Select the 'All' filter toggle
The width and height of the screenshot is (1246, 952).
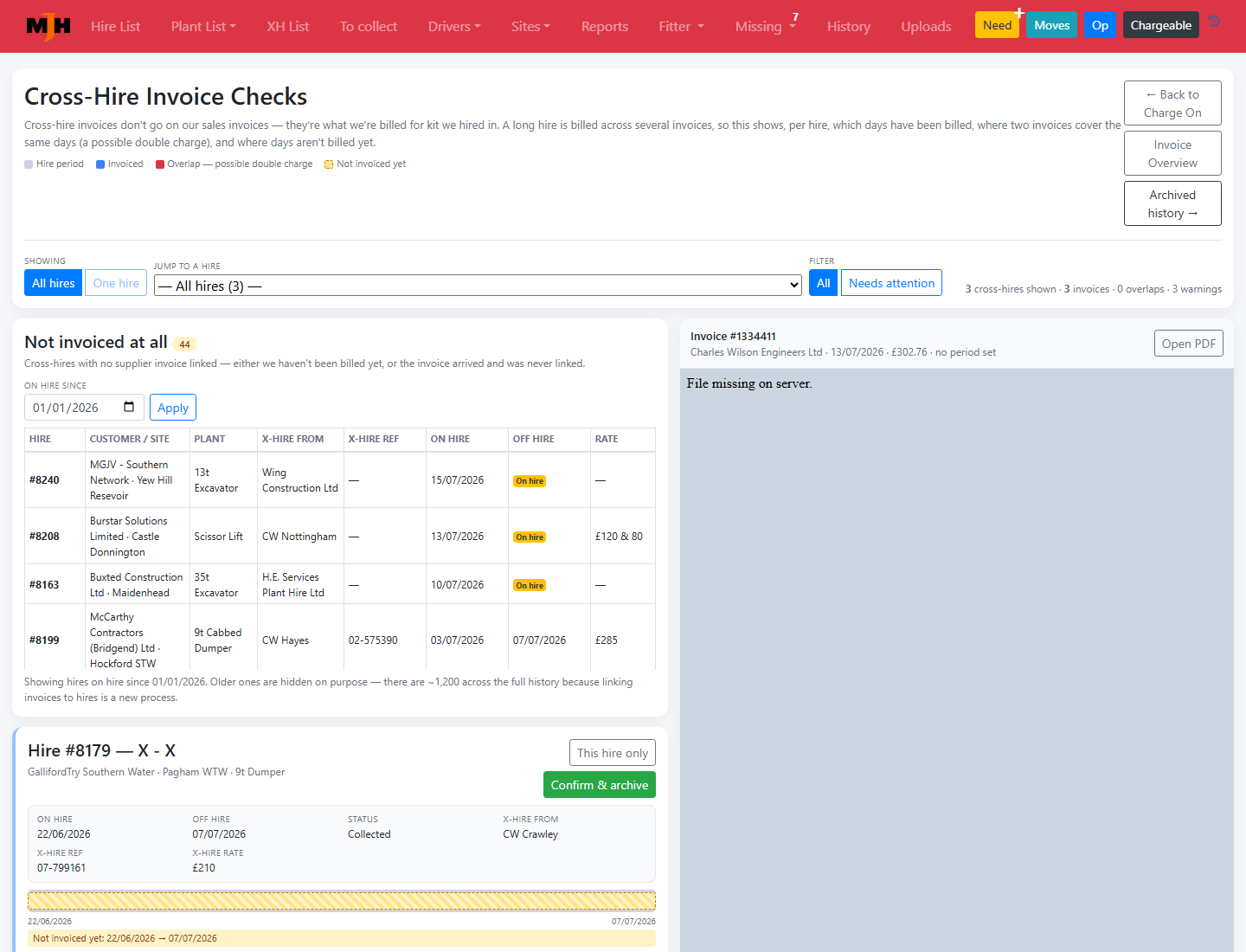click(823, 283)
